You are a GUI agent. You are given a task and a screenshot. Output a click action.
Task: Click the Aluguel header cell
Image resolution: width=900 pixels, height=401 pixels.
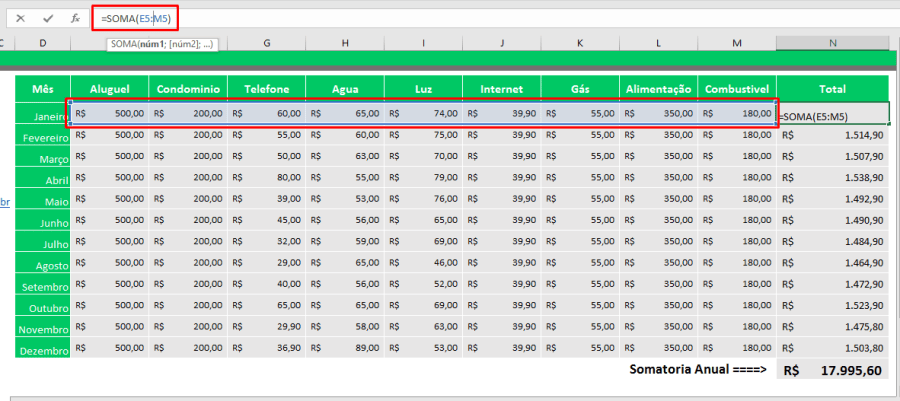point(110,89)
